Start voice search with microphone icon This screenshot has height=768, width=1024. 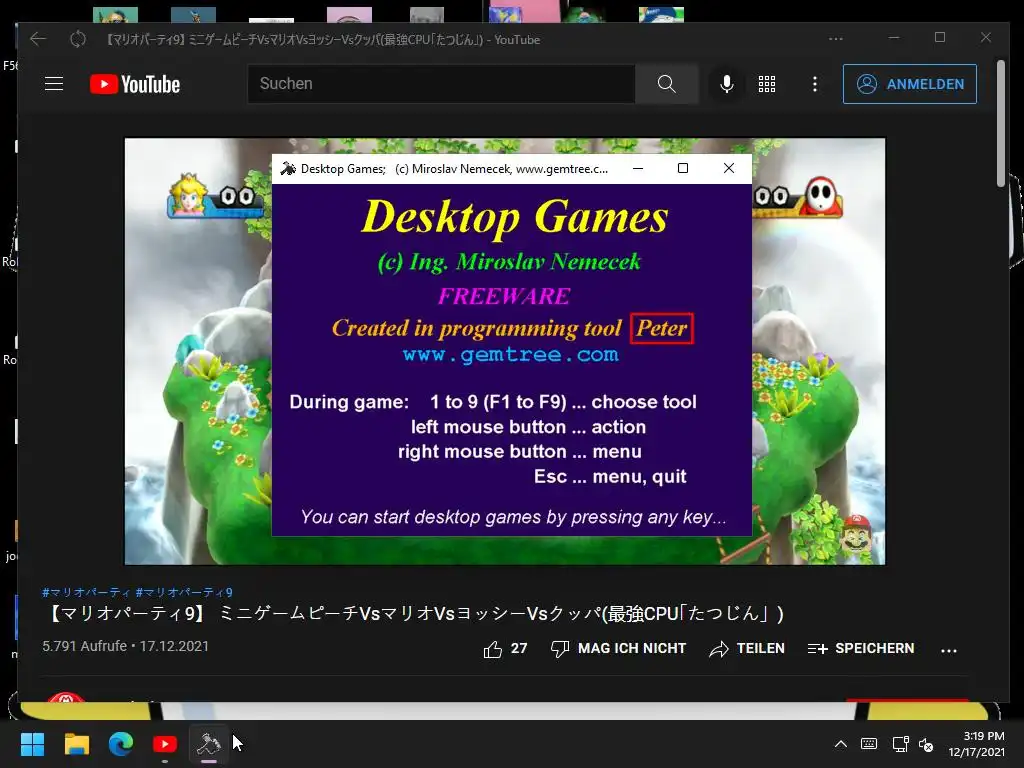726,84
